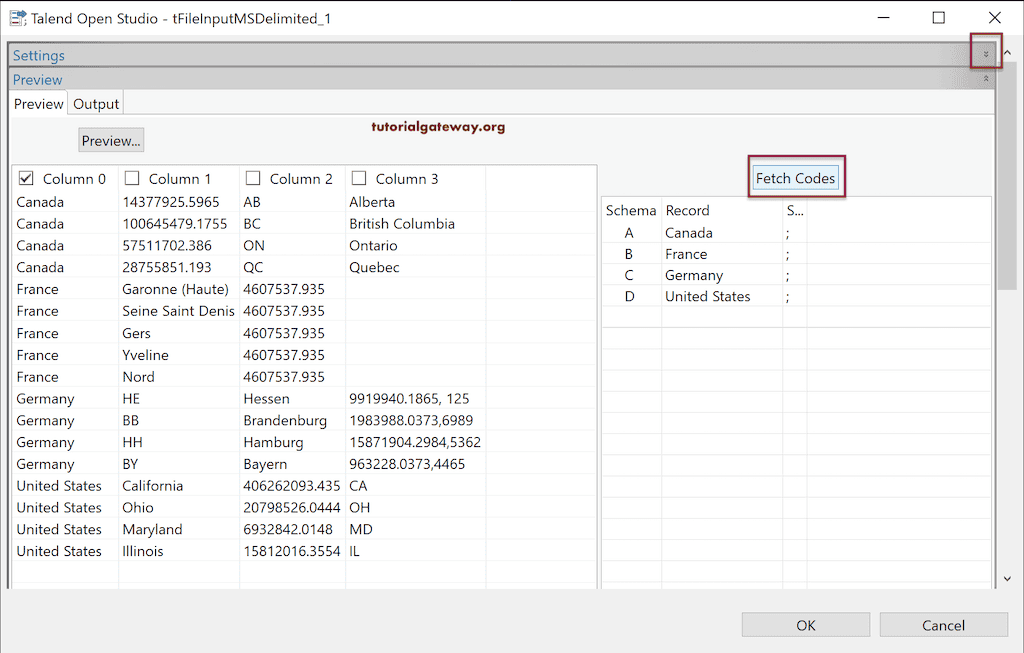Click the Schema column header
This screenshot has width=1024, height=653.
pyautogui.click(x=631, y=210)
